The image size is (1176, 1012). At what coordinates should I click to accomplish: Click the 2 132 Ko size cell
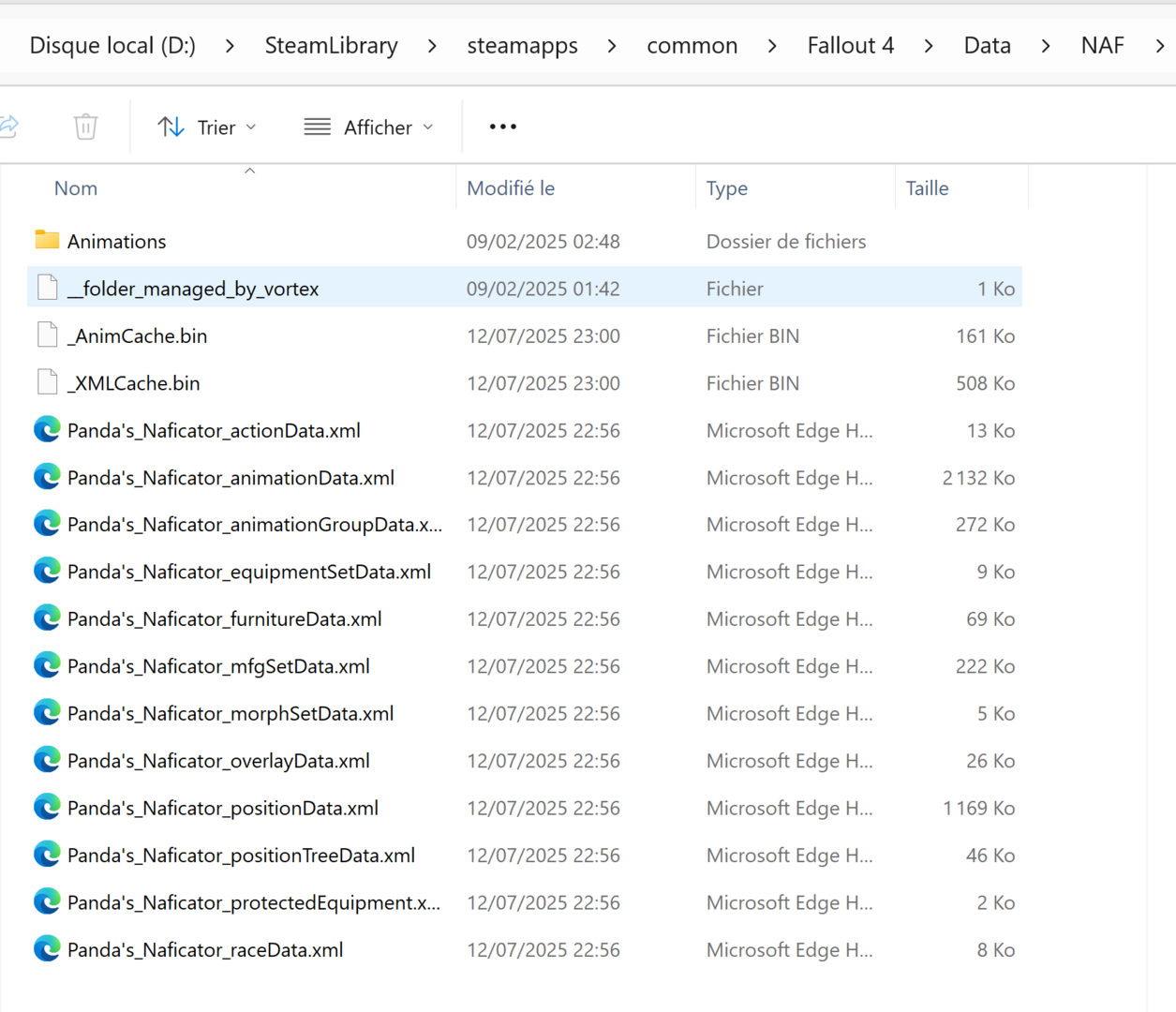[978, 478]
